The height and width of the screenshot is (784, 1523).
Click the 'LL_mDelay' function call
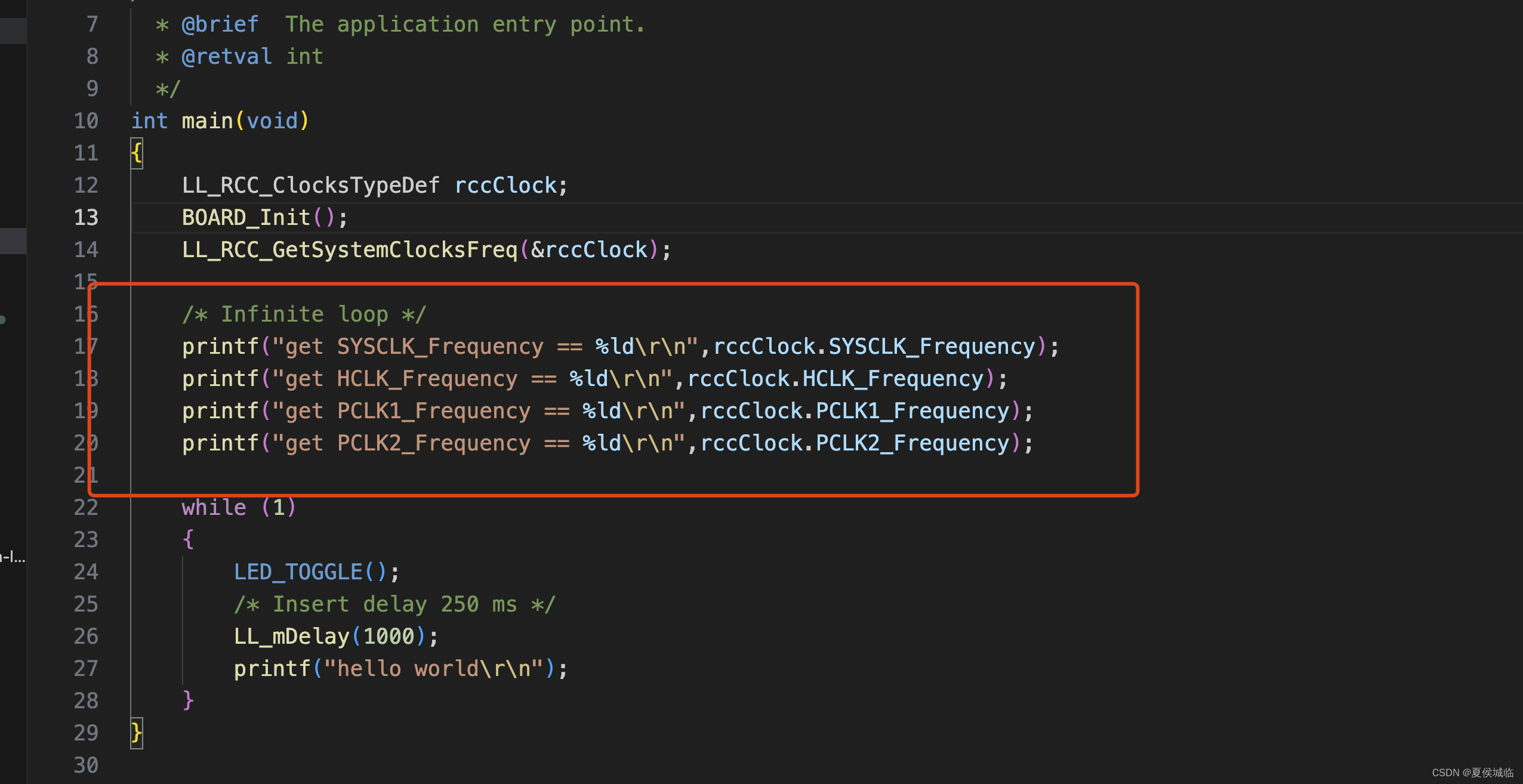pos(291,636)
